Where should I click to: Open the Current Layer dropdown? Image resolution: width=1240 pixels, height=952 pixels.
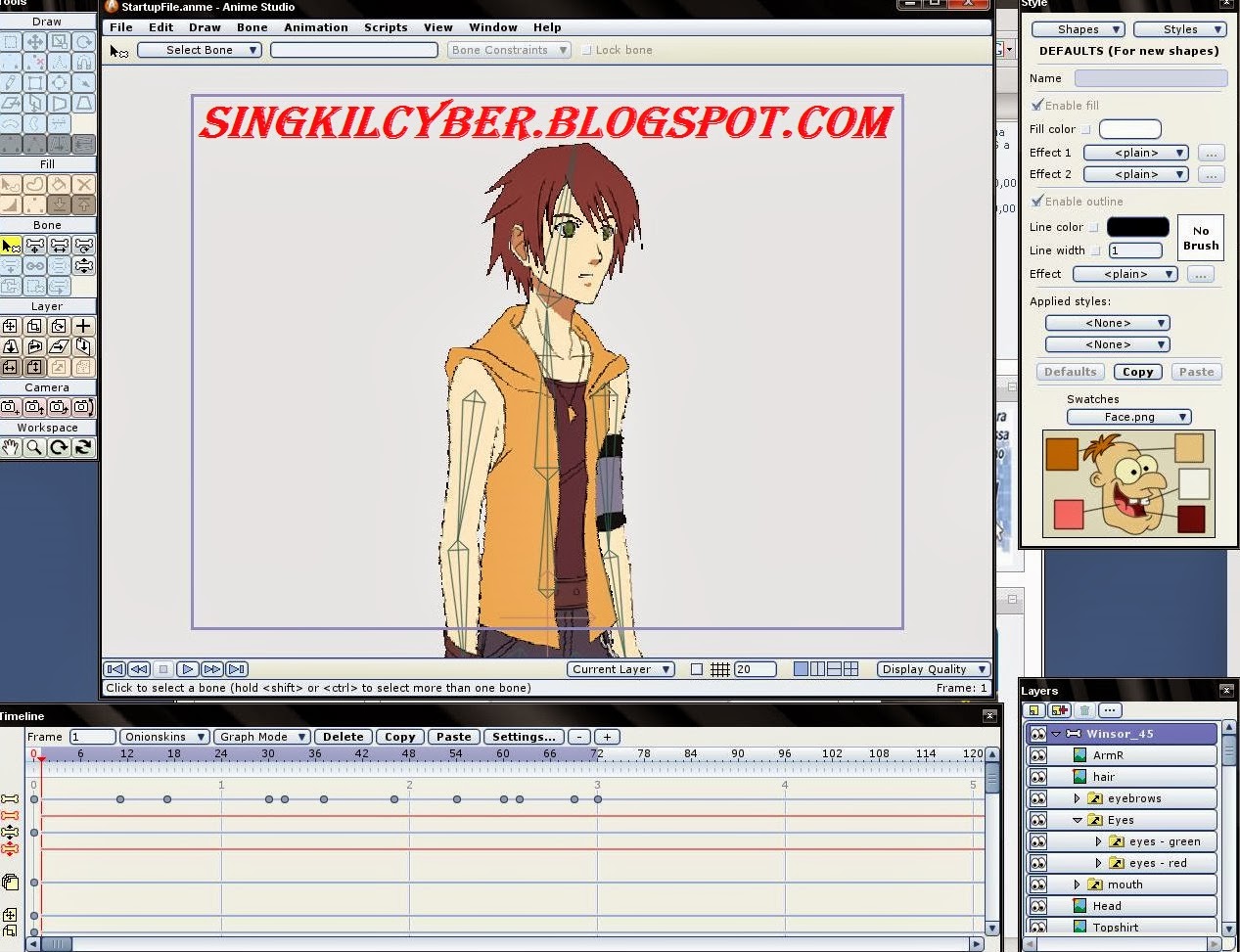620,668
